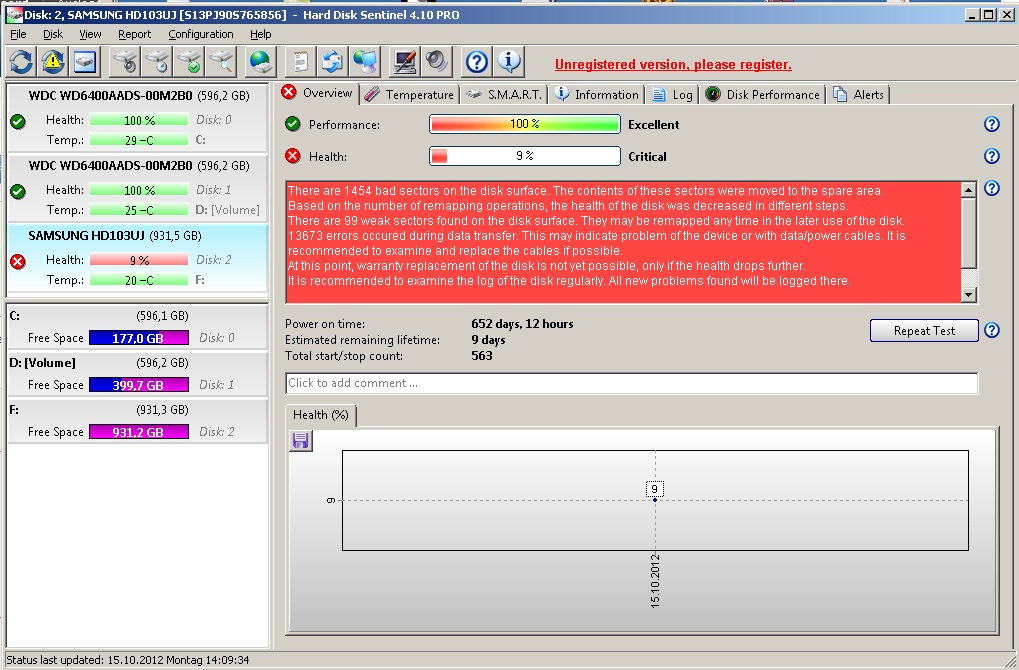Open the Disk menu
Screen dimensions: 1019x670
(x=53, y=34)
